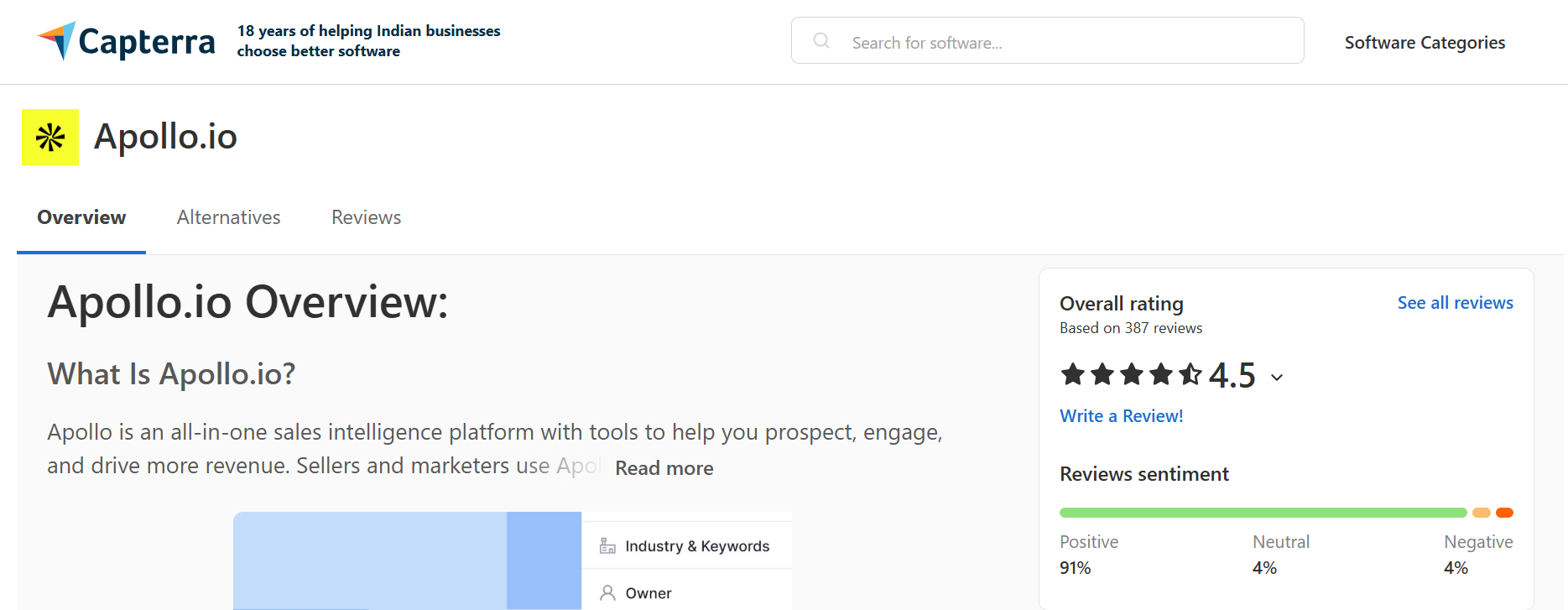The width and height of the screenshot is (1568, 610).
Task: Click the Industry & Keywords building icon
Action: (607, 546)
